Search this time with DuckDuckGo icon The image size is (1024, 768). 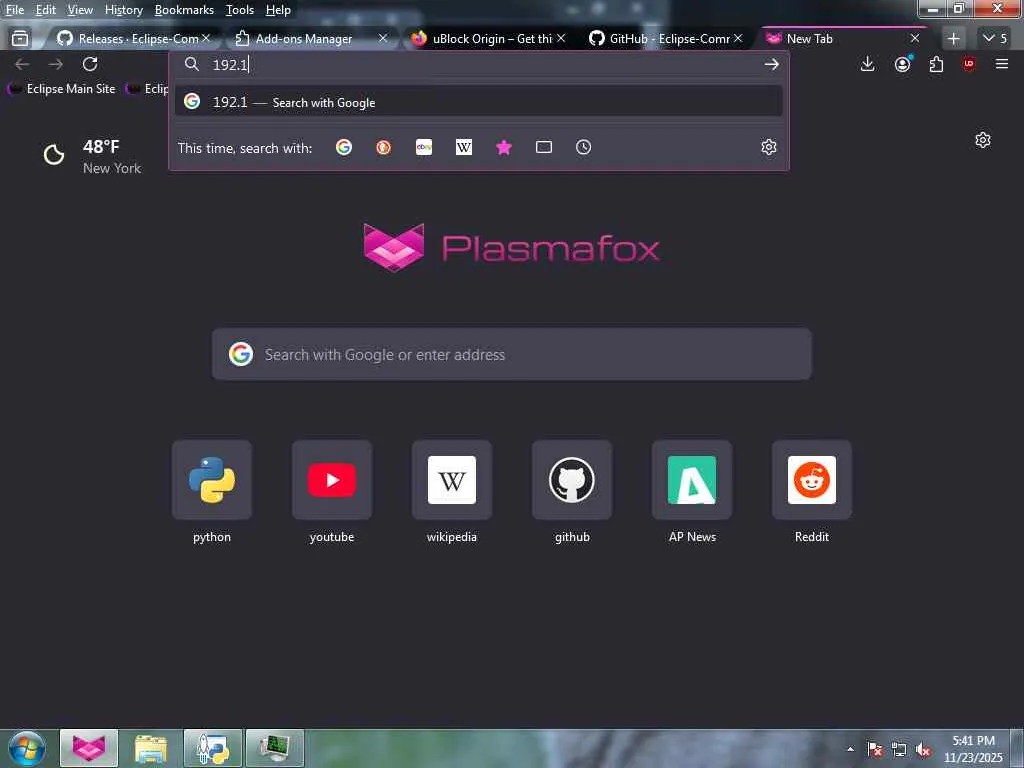point(383,147)
